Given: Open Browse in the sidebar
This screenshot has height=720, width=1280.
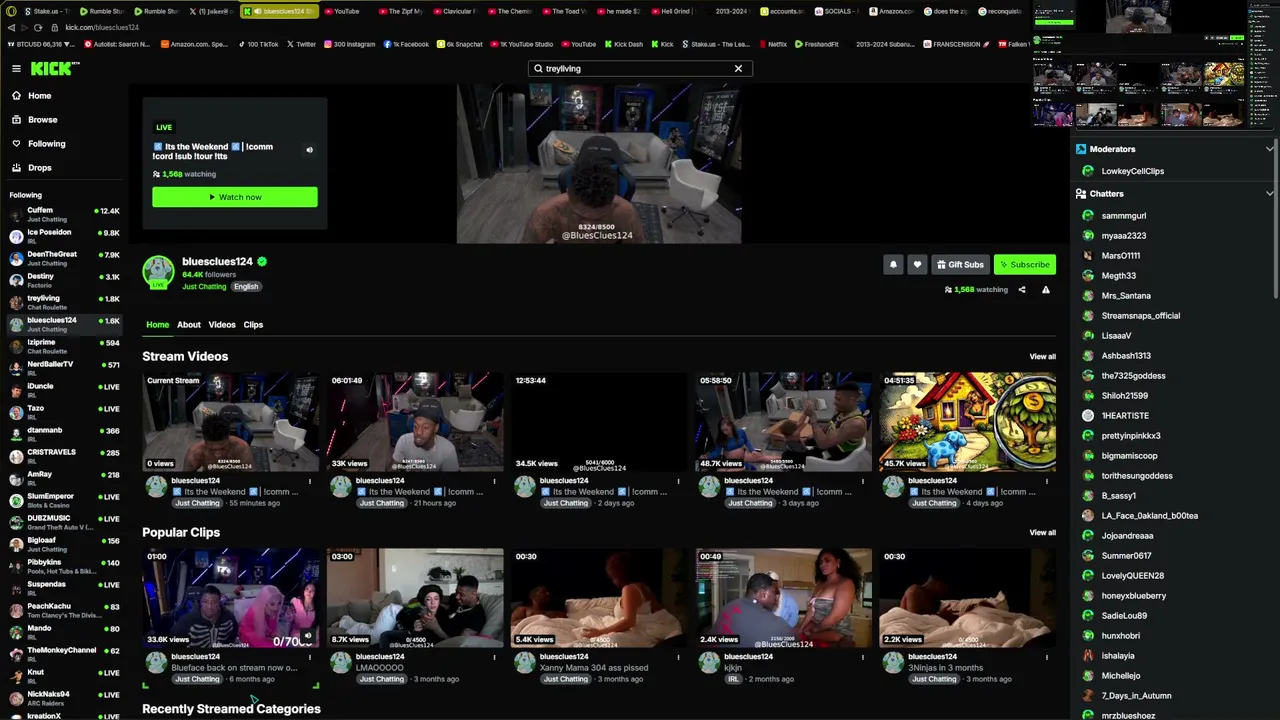Looking at the screenshot, I should click(34, 120).
